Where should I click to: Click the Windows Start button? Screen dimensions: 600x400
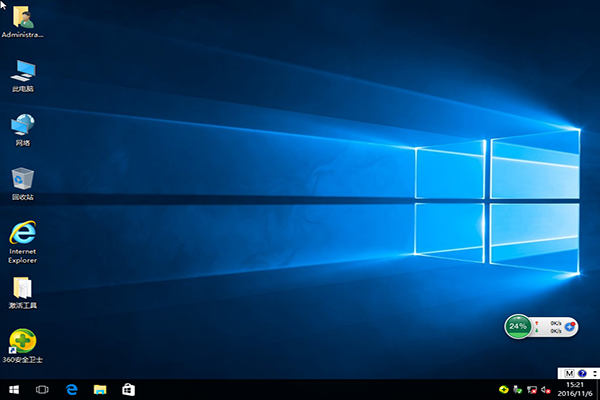14,388
